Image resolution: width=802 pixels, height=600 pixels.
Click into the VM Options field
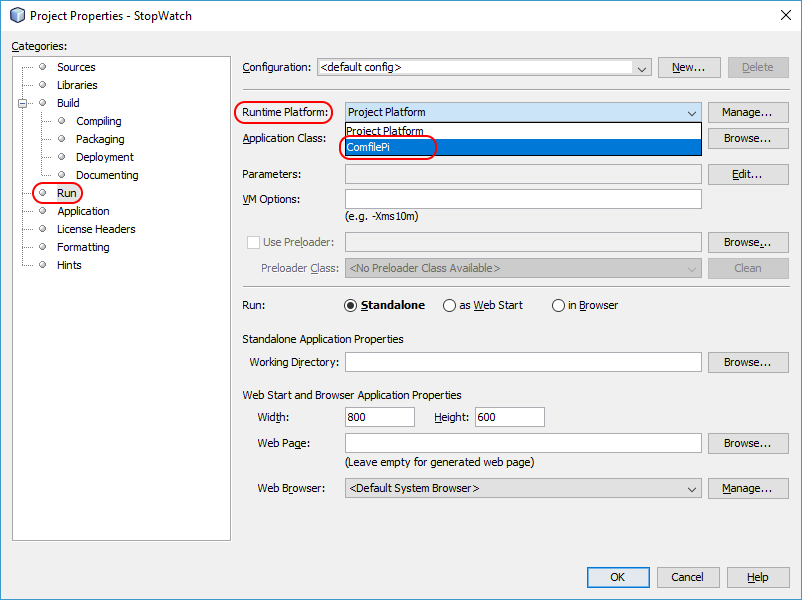tap(522, 199)
